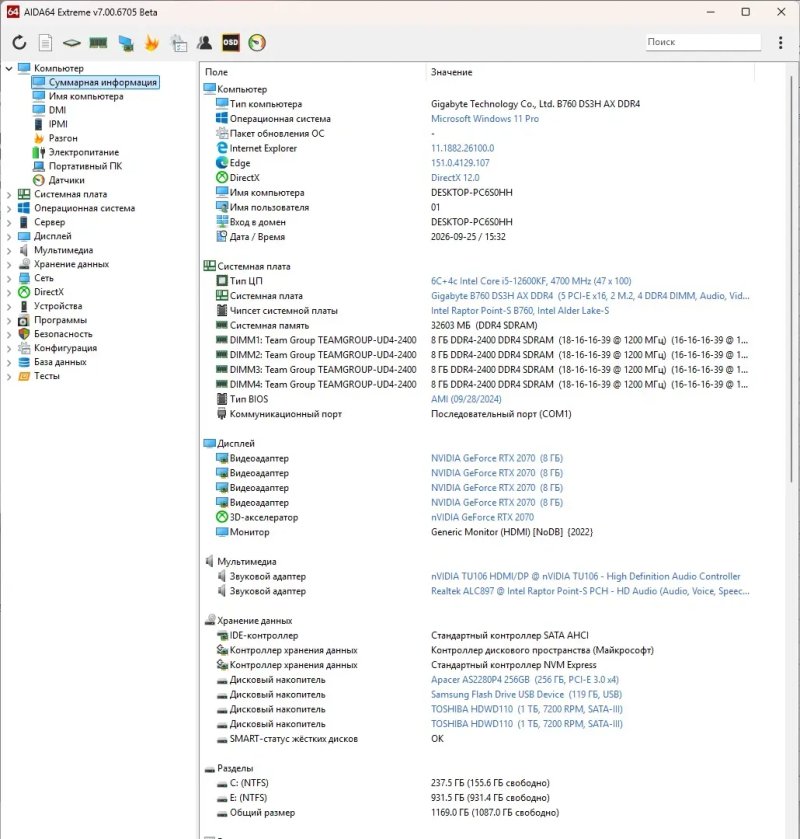
Task: Open the Intel Core i5-12600KF CPU link
Action: [x=531, y=281]
